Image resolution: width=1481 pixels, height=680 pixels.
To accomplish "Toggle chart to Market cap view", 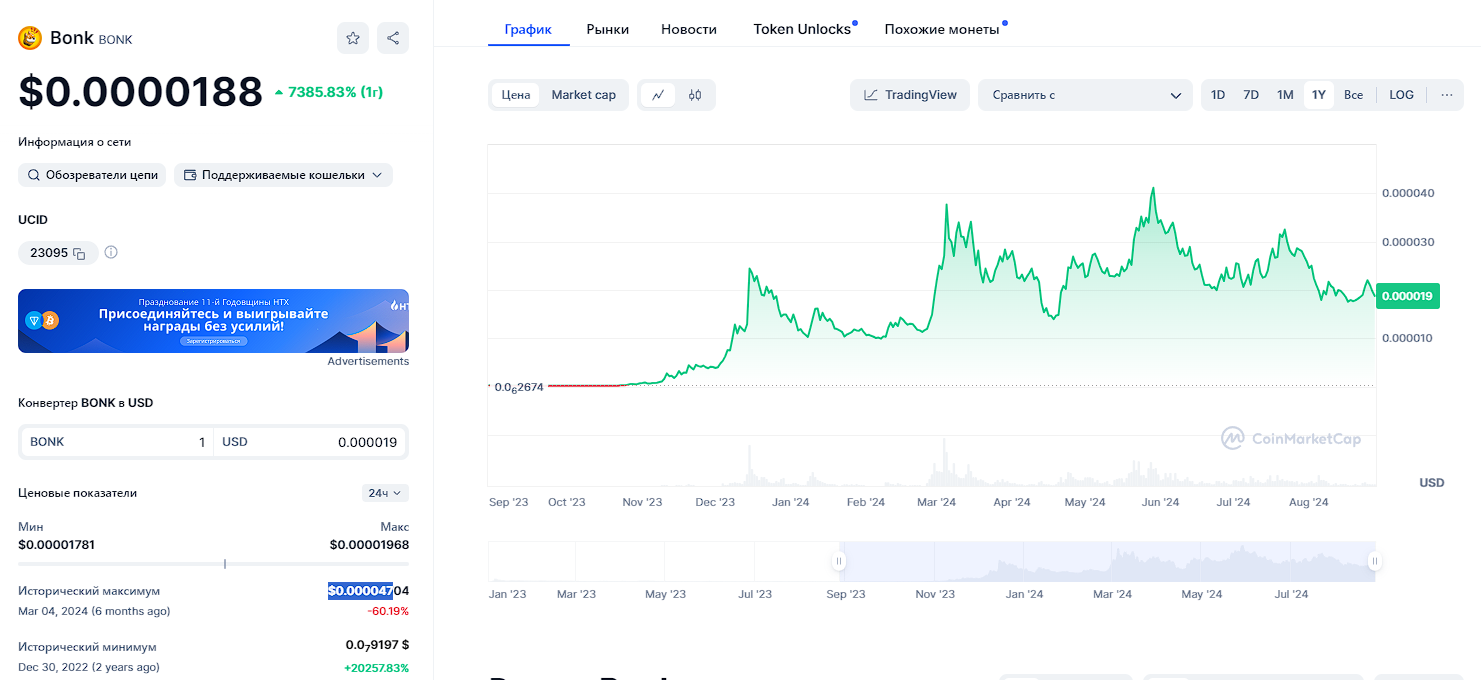I will (583, 95).
